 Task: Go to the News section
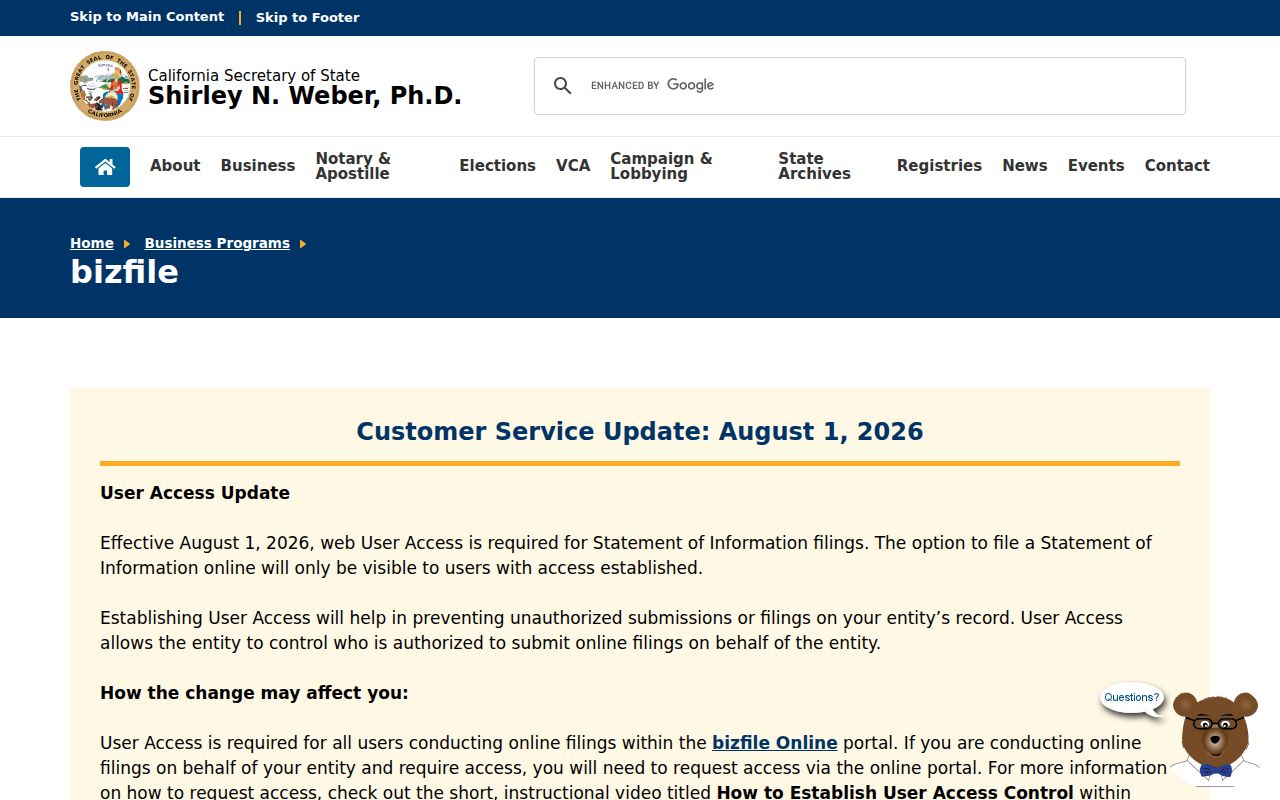point(1025,166)
